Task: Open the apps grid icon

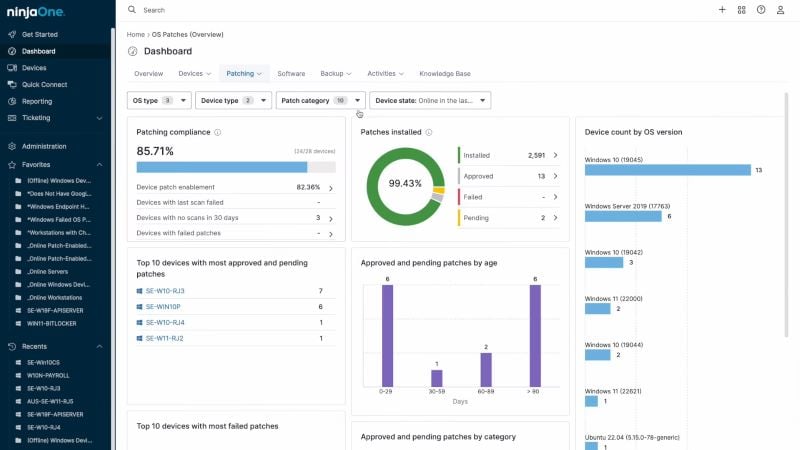Action: tap(741, 10)
